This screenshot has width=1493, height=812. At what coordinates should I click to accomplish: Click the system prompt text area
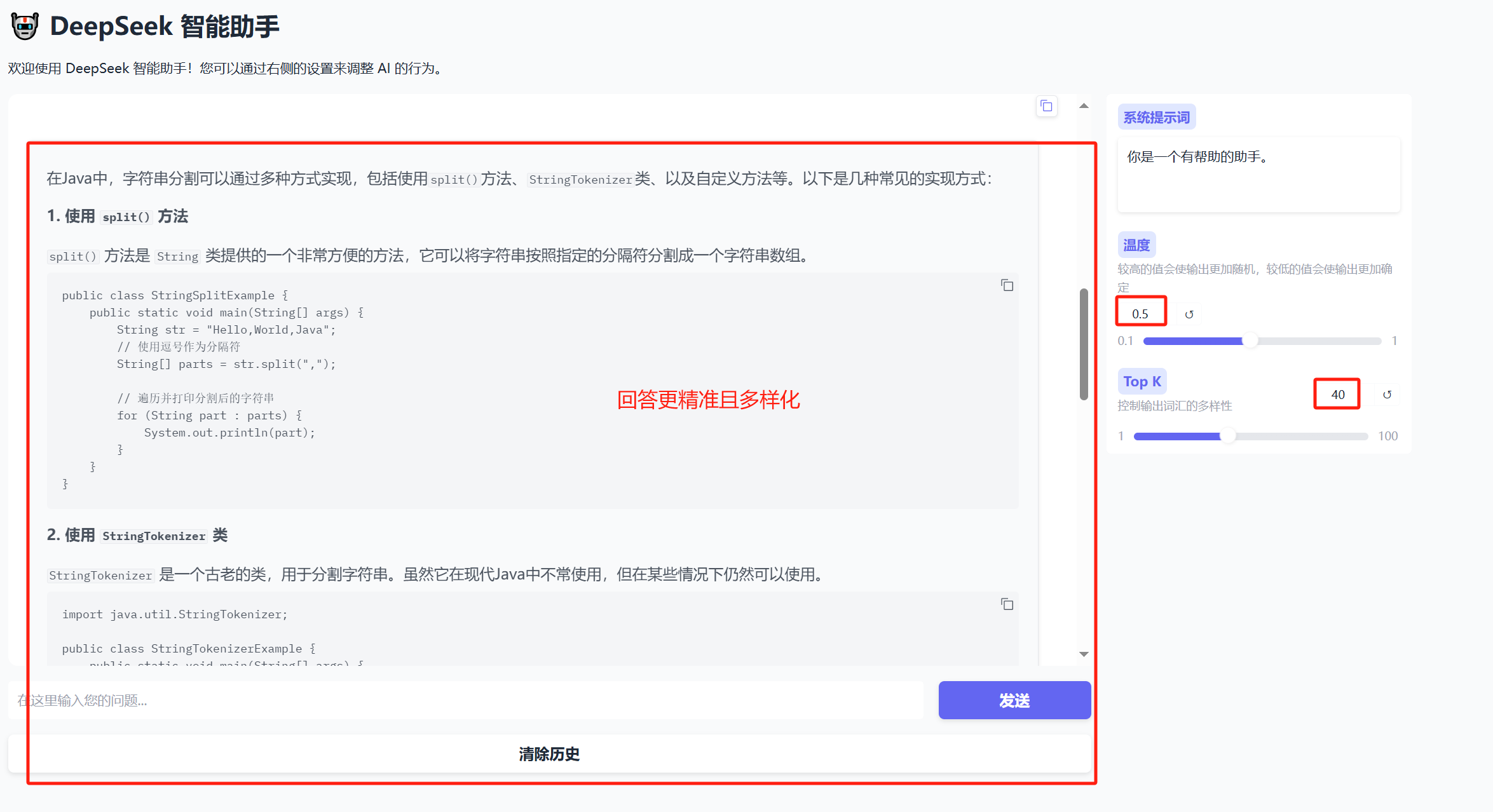pyautogui.click(x=1258, y=174)
